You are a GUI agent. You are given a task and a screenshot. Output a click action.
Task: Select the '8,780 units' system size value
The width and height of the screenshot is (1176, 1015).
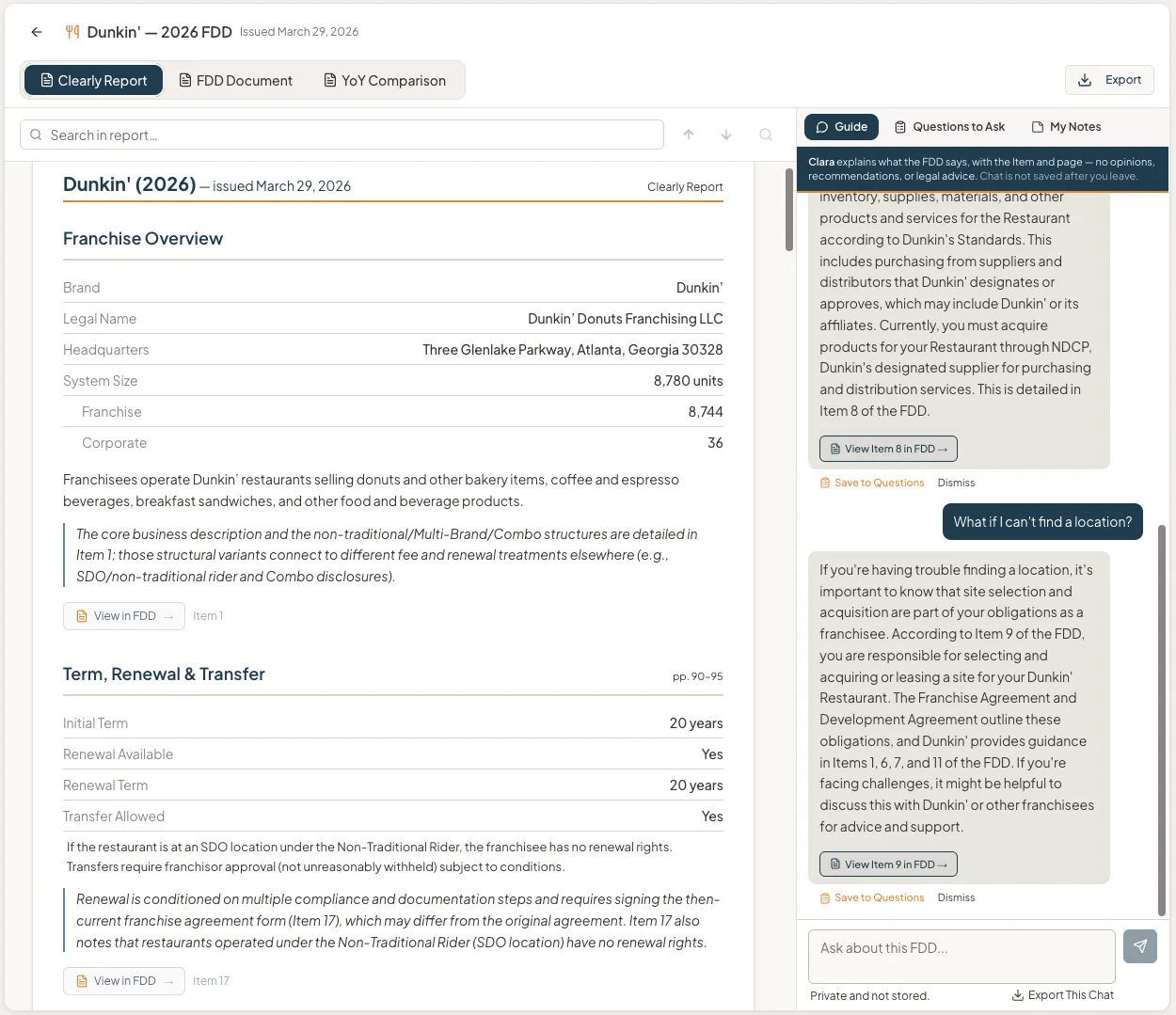pos(689,381)
